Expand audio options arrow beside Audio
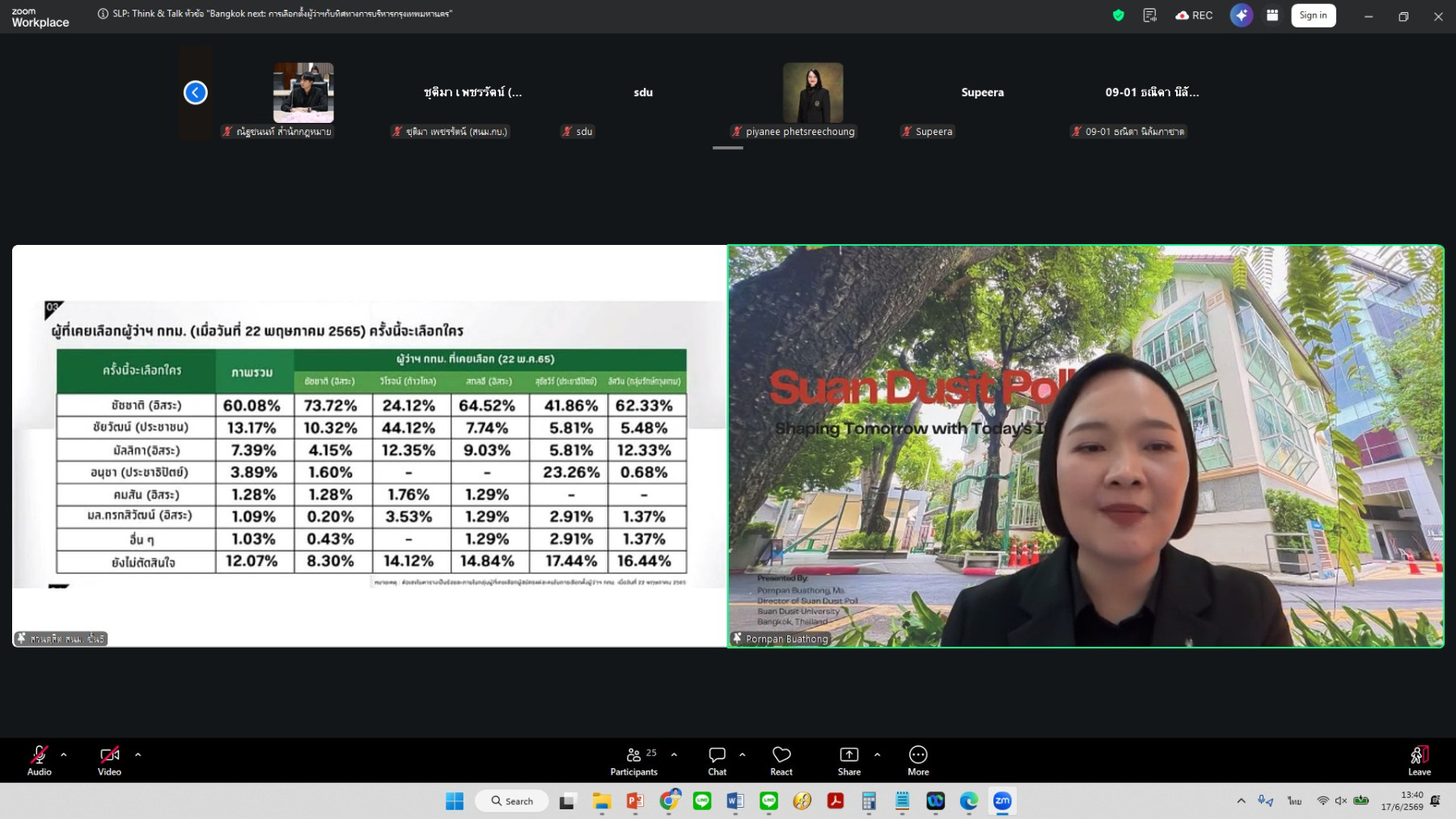 [x=64, y=754]
